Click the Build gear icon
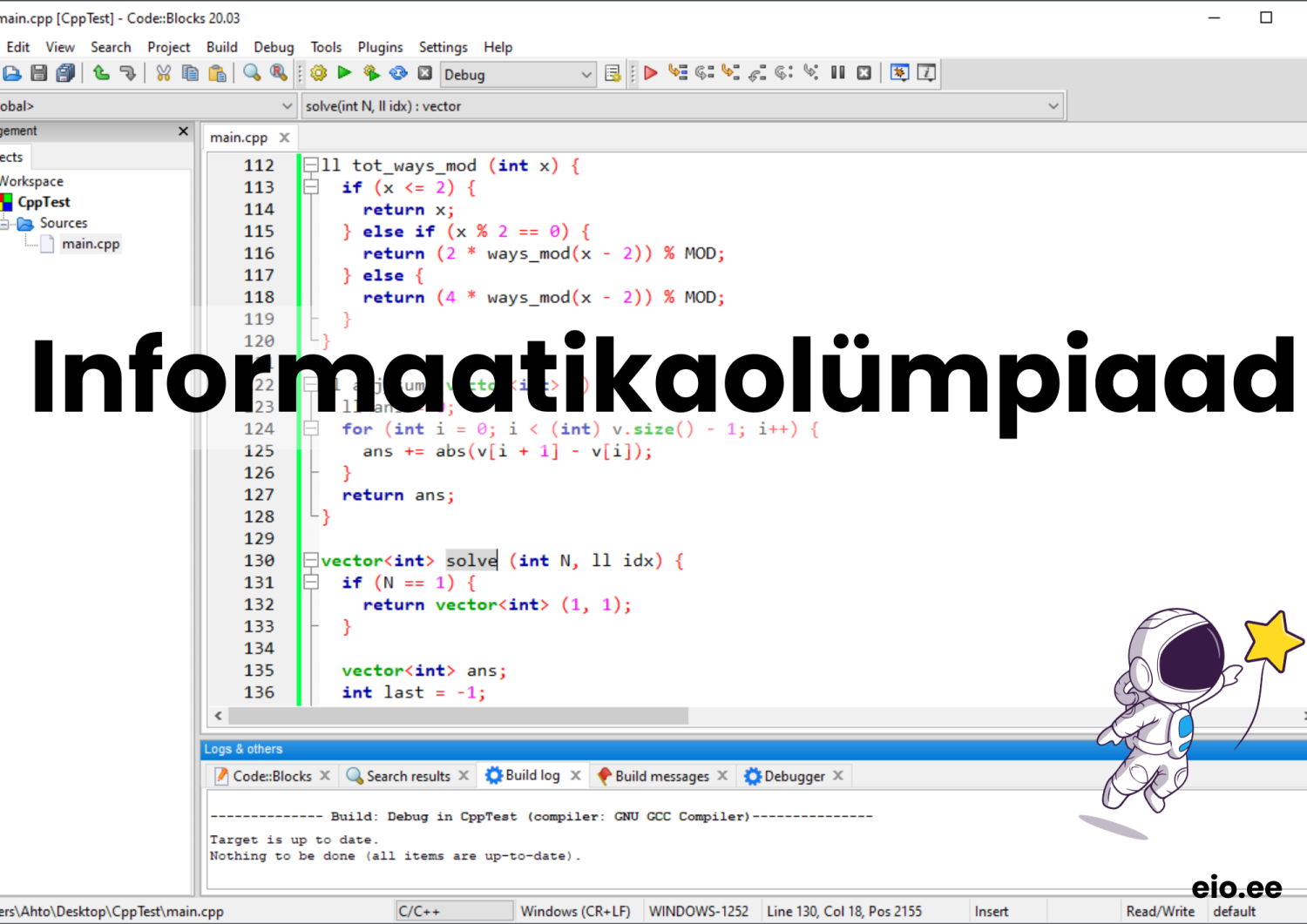The height and width of the screenshot is (924, 1307). pos(318,73)
